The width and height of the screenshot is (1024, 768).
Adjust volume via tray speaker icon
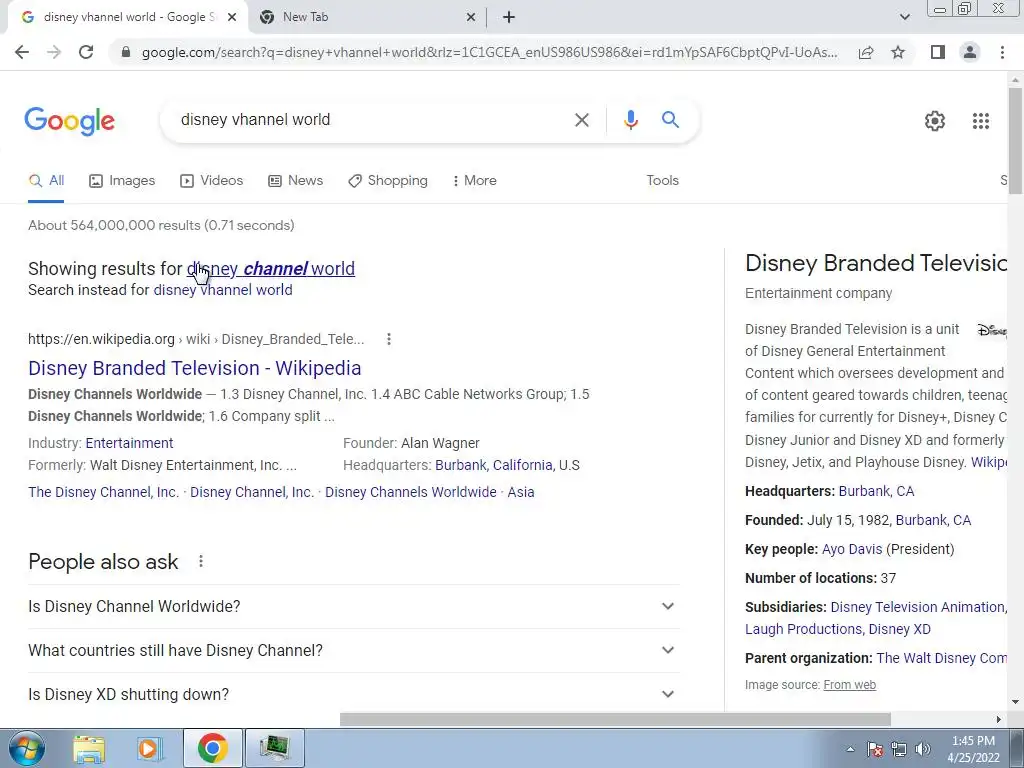(x=923, y=749)
